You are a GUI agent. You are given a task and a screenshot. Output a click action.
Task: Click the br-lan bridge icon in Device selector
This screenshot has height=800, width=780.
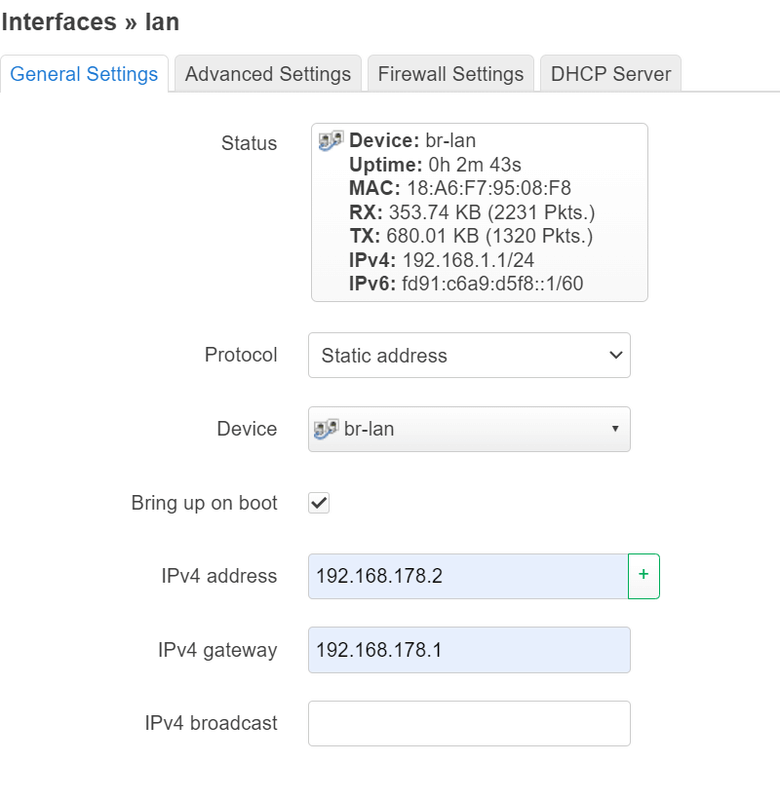[327, 429]
